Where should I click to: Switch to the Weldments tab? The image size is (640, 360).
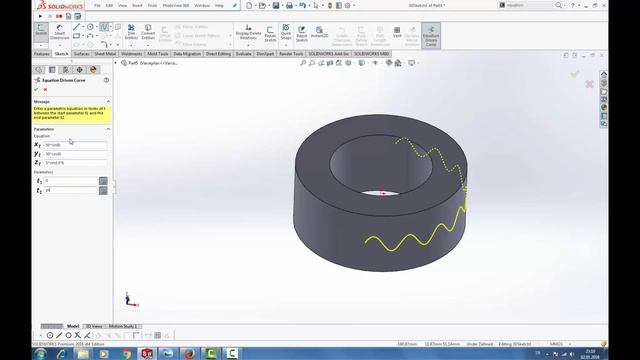click(x=131, y=54)
